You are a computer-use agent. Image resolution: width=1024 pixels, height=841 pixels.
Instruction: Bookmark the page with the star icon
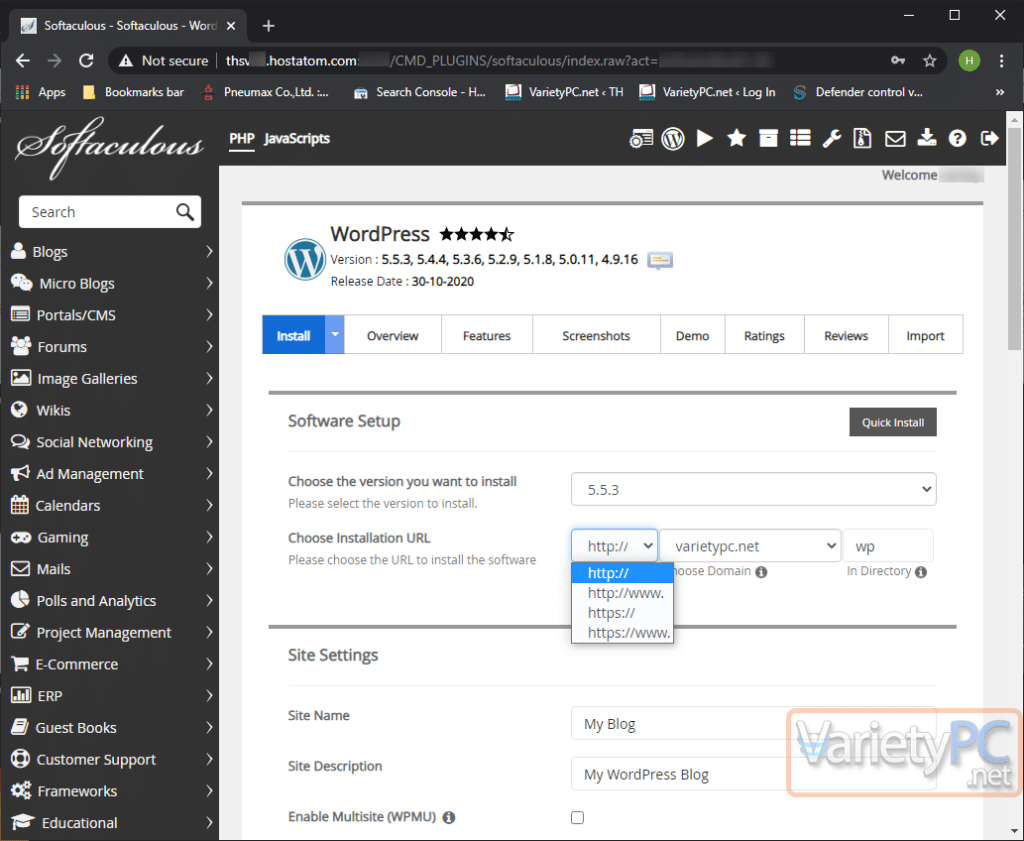tap(929, 61)
